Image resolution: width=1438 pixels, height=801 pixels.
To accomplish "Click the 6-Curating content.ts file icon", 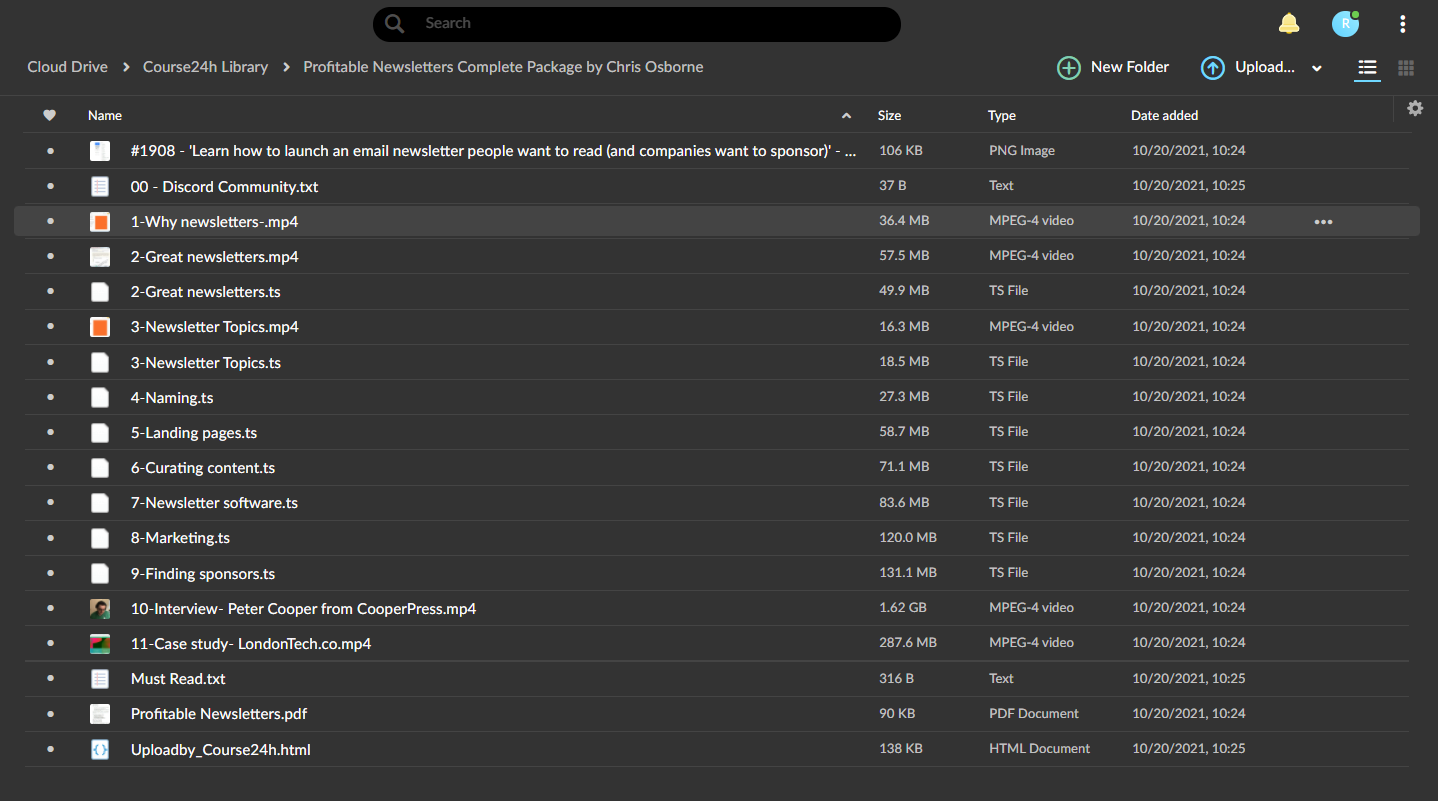I will pos(100,468).
